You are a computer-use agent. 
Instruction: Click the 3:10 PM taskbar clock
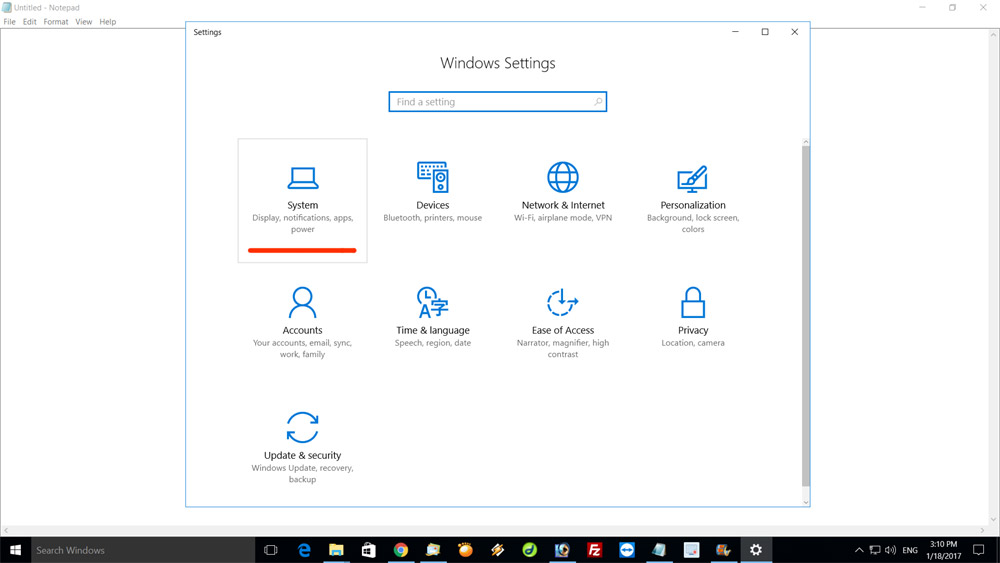[944, 550]
